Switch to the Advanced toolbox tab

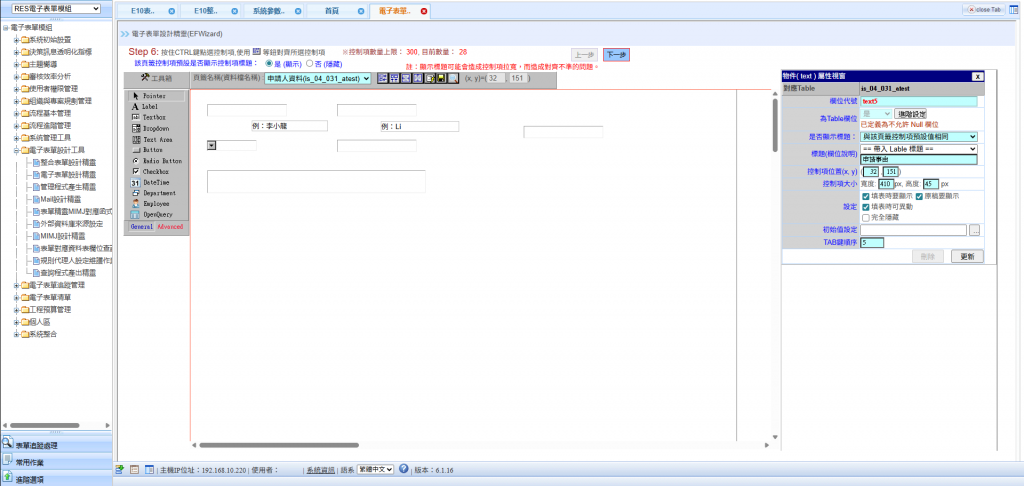pos(170,227)
